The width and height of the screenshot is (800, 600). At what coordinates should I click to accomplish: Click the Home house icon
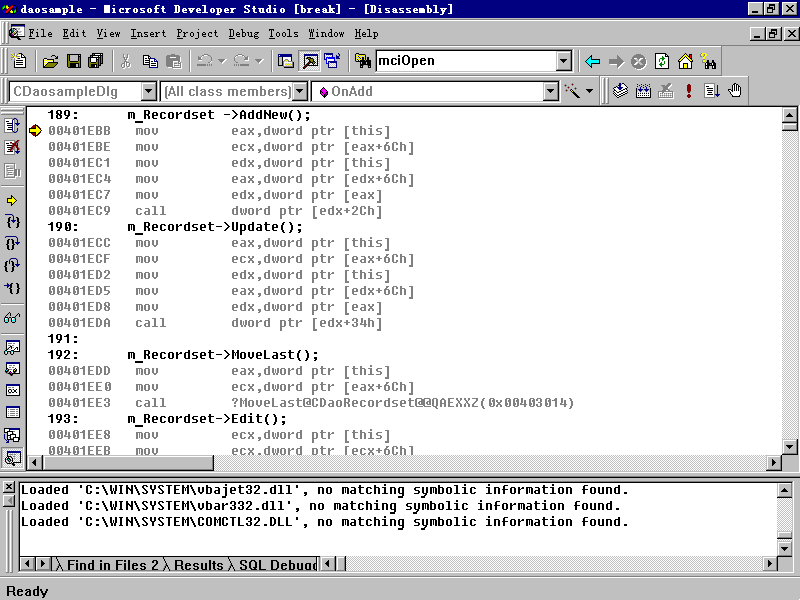tap(685, 62)
